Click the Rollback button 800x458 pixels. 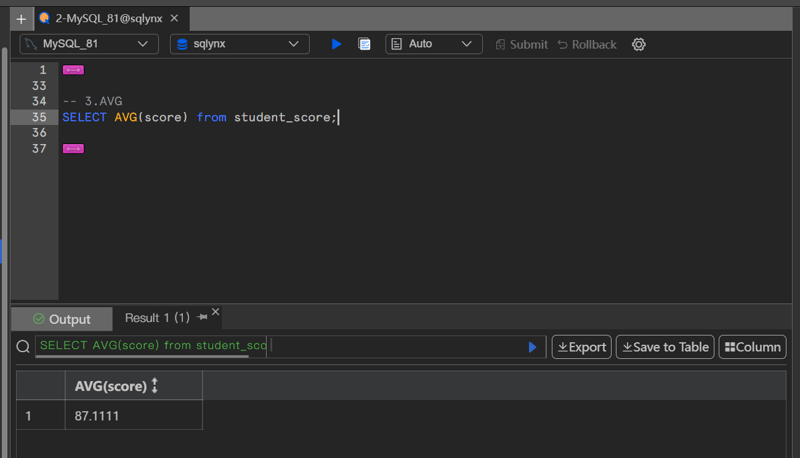tap(587, 44)
